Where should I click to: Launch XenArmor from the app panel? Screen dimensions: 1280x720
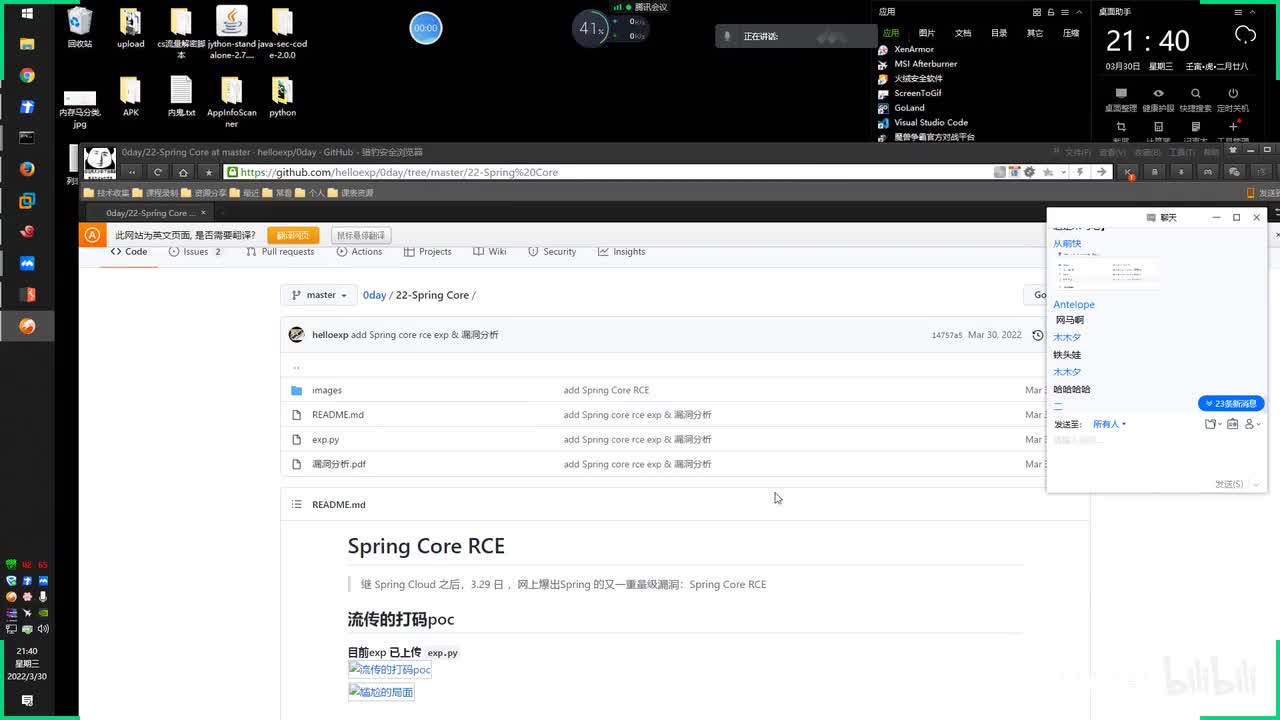pos(913,49)
